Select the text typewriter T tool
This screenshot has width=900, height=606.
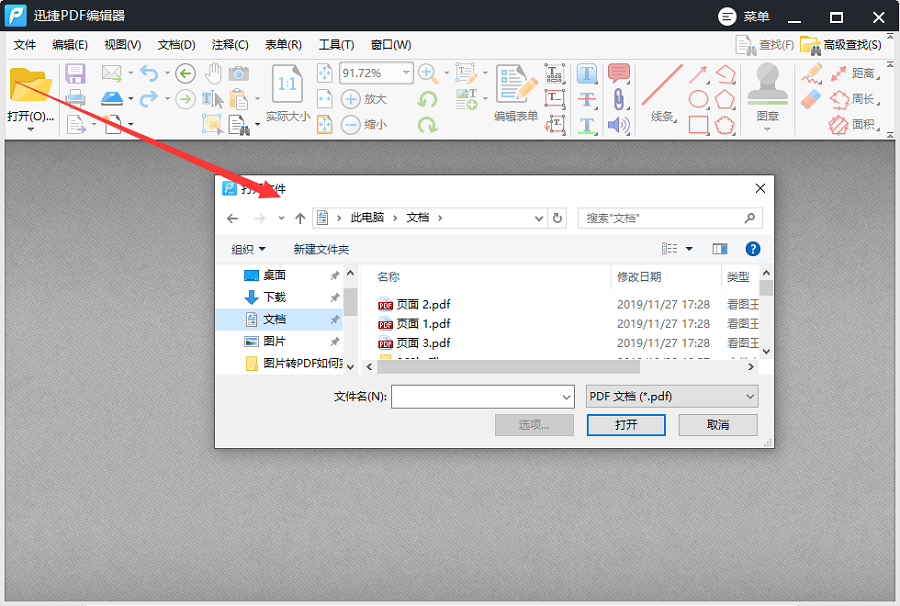pos(587,73)
